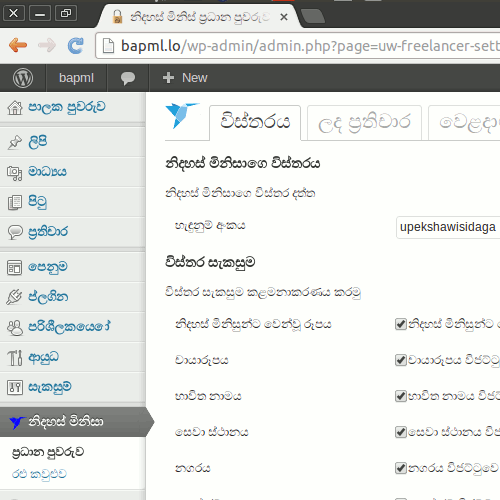Open bapml site menu in admin bar
The height and width of the screenshot is (500, 500).
pos(76,78)
